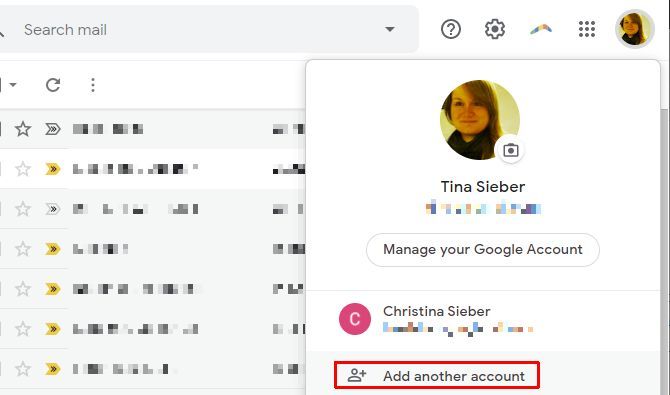Open the Google apps grid
Image resolution: width=670 pixels, height=395 pixels.
(587, 29)
